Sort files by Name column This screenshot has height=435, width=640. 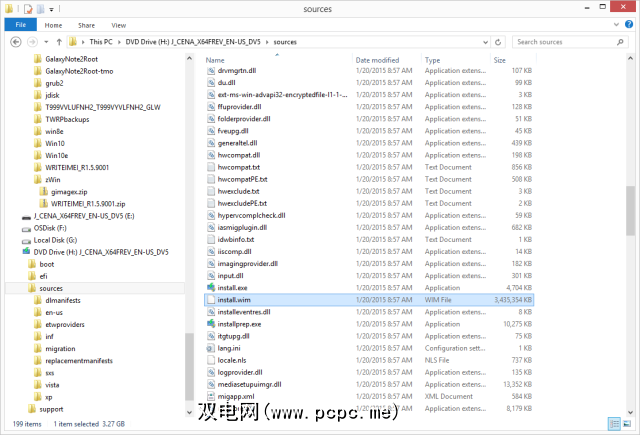tap(215, 60)
